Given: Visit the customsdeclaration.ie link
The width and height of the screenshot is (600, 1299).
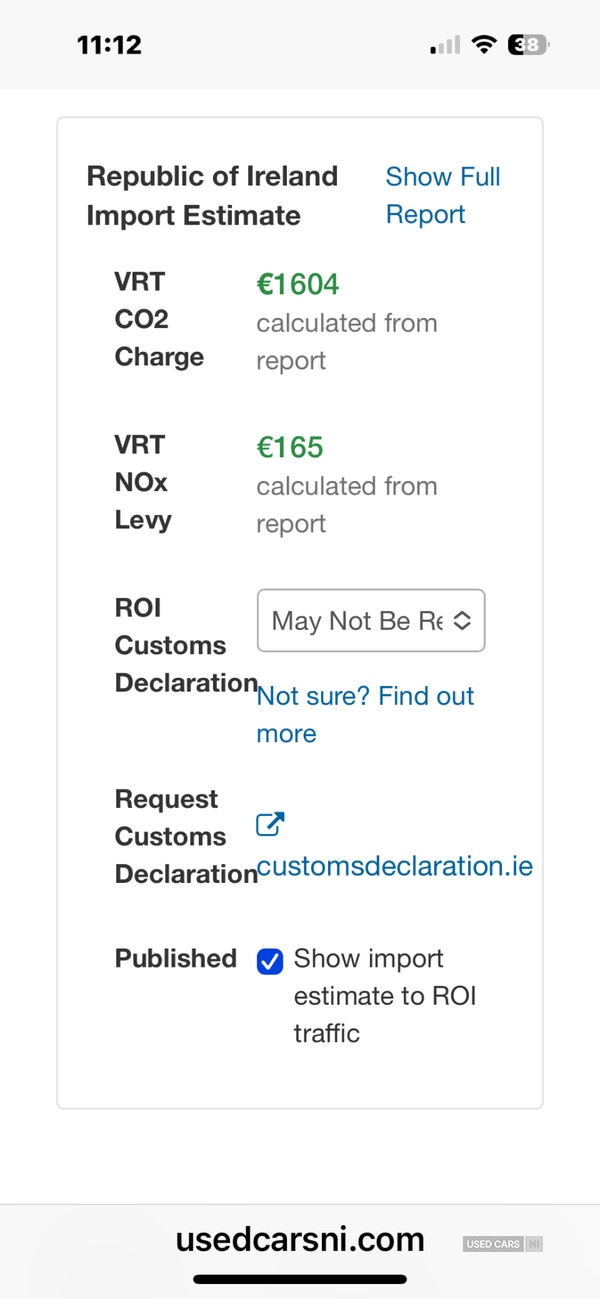Looking at the screenshot, I should pyautogui.click(x=395, y=866).
